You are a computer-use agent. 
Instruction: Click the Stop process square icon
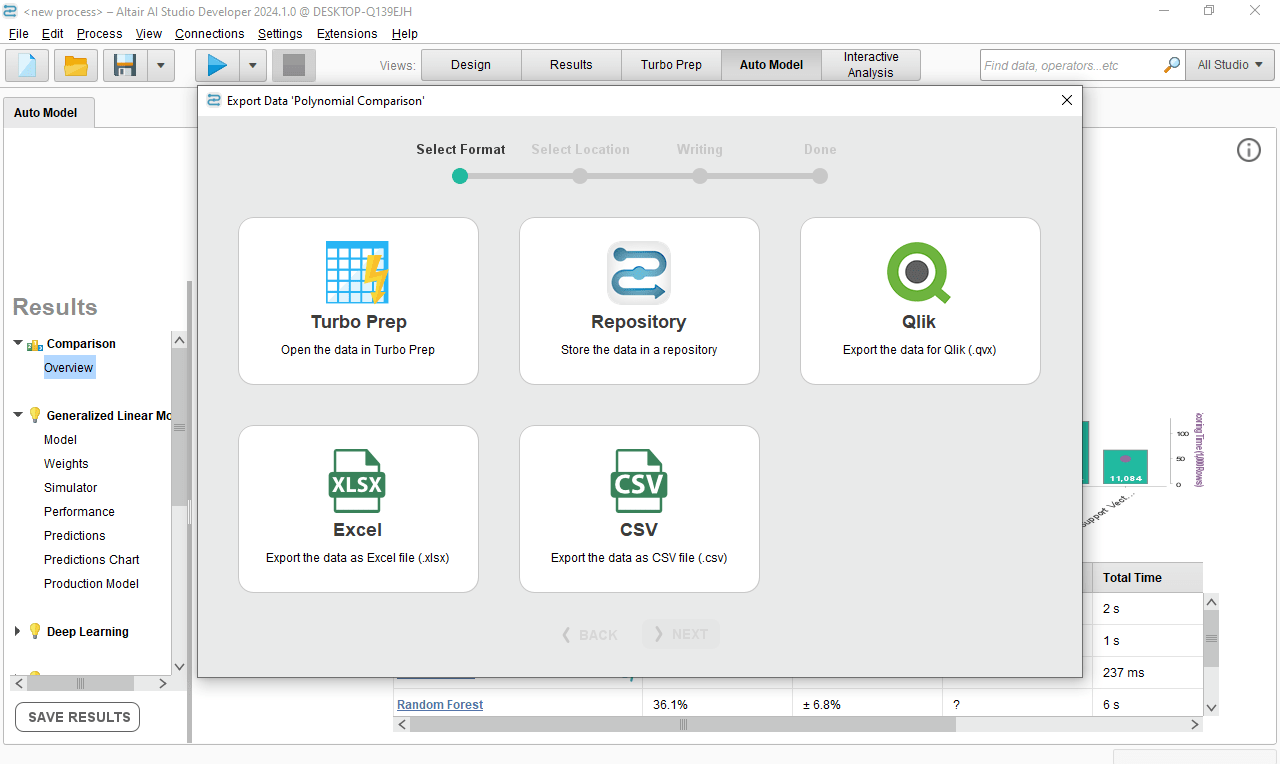pos(294,65)
